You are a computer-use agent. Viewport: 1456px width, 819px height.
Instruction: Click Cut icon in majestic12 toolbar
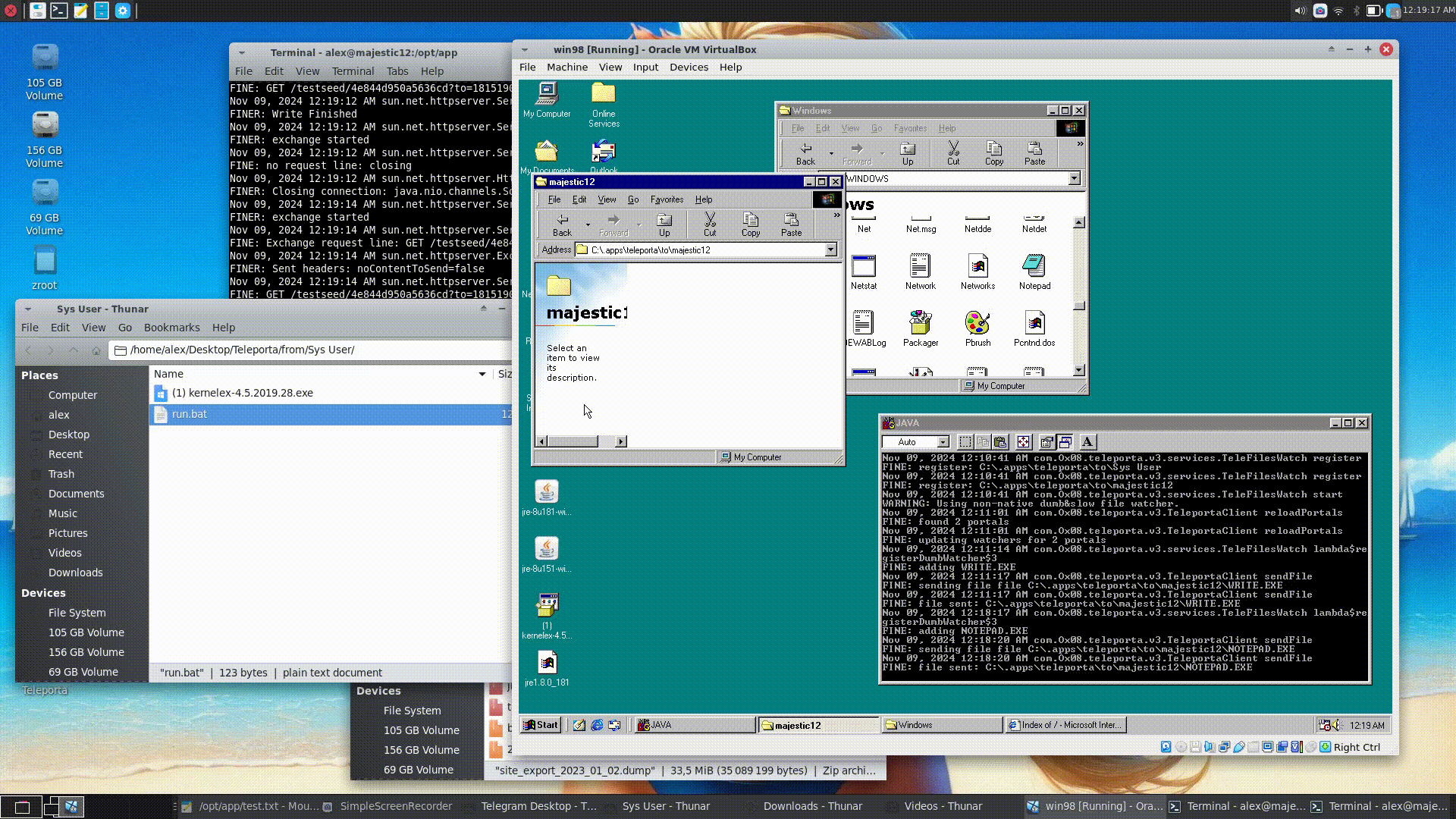[710, 224]
